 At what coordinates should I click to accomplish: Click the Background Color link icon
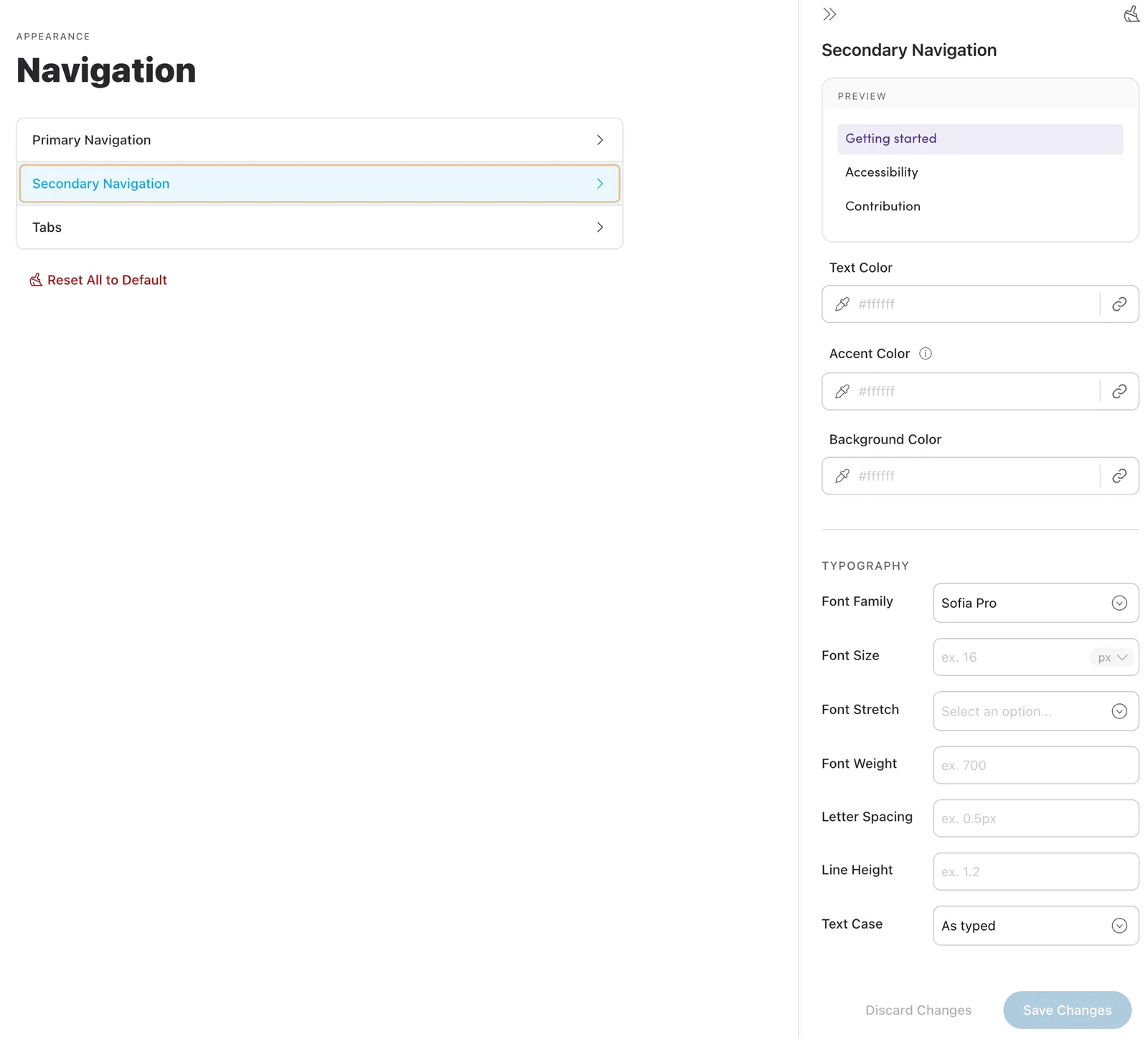1119,476
